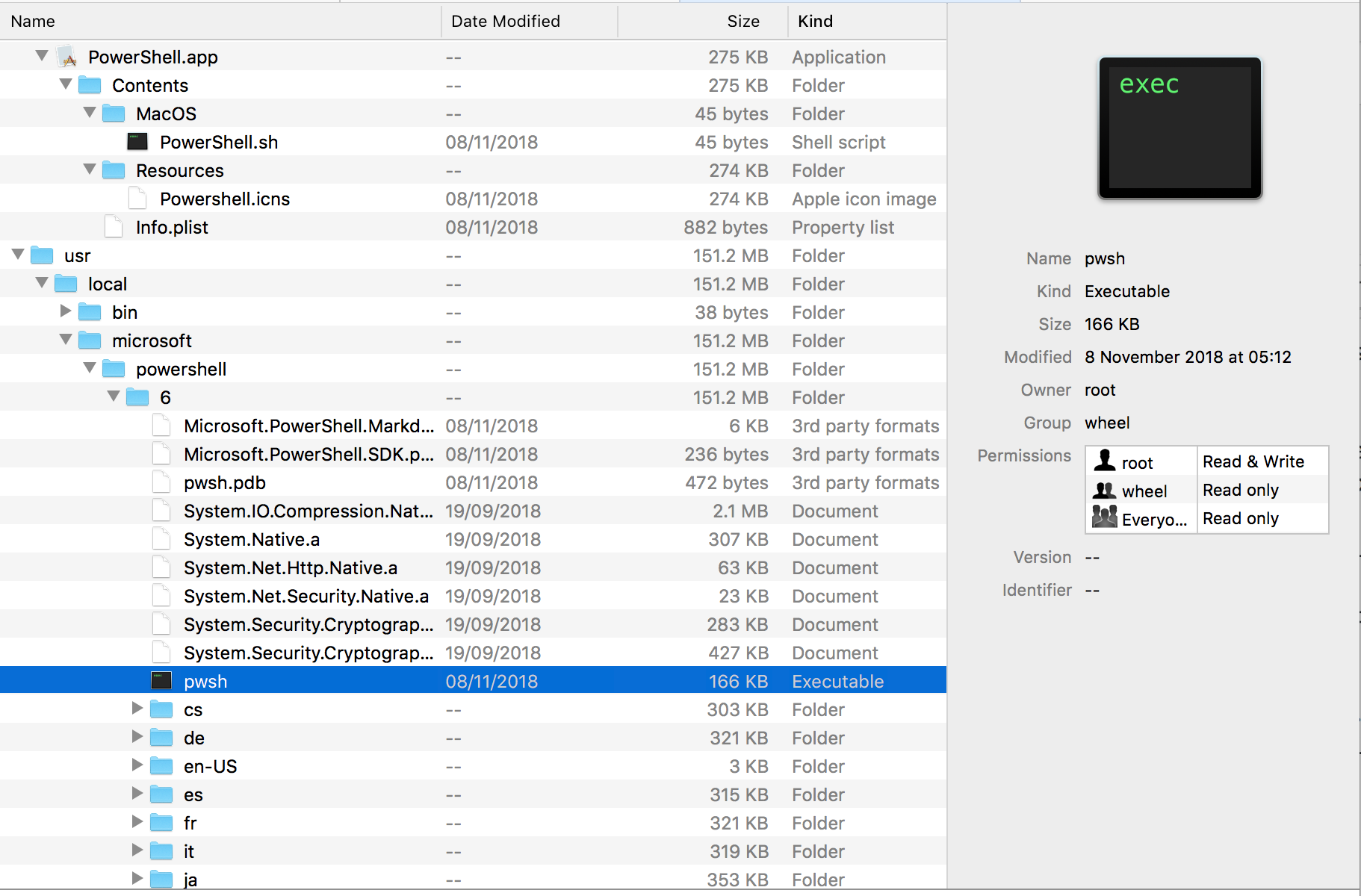Click the pwsh executable icon in list
Image resolution: width=1361 pixels, height=896 pixels.
click(161, 681)
